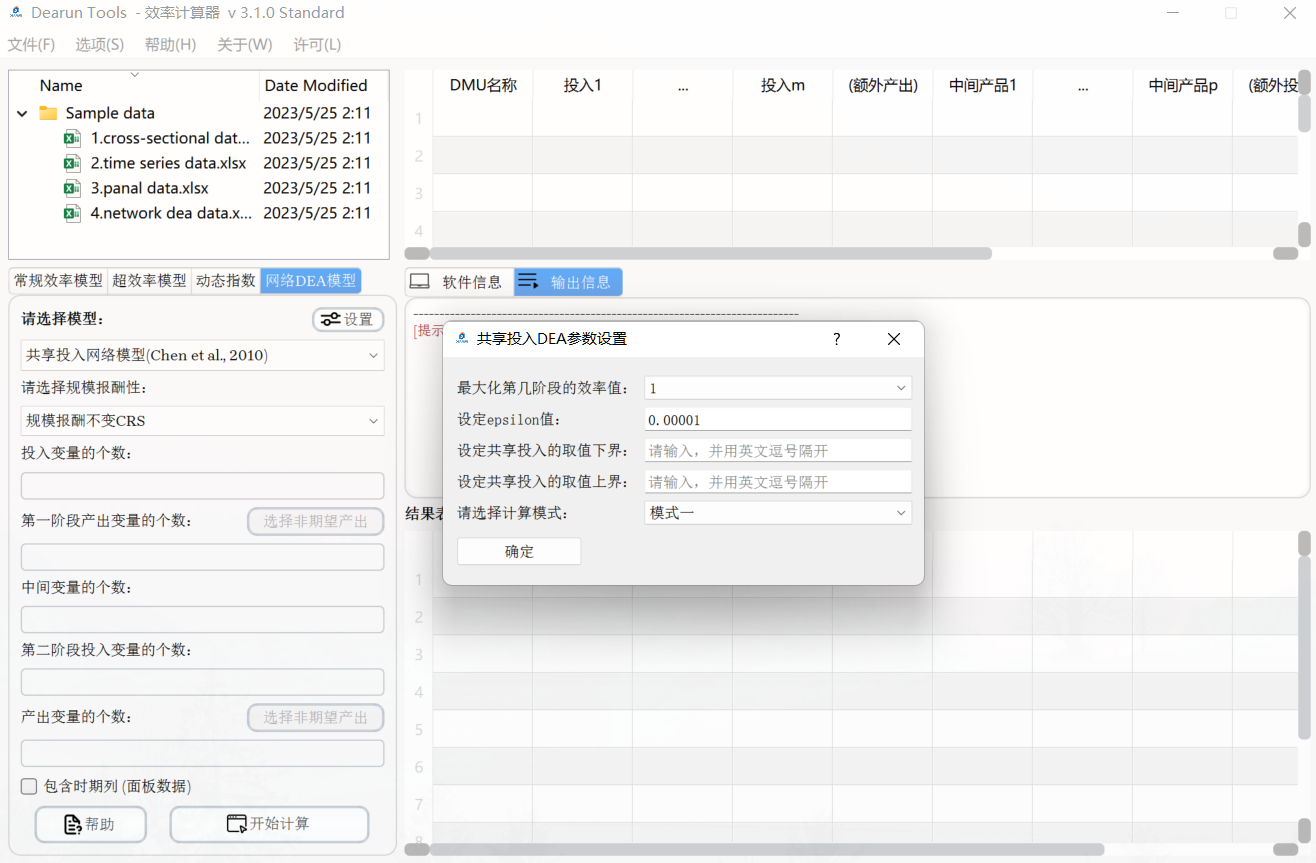1316x863 pixels.
Task: Open the 选项(S) menu
Action: pos(98,44)
